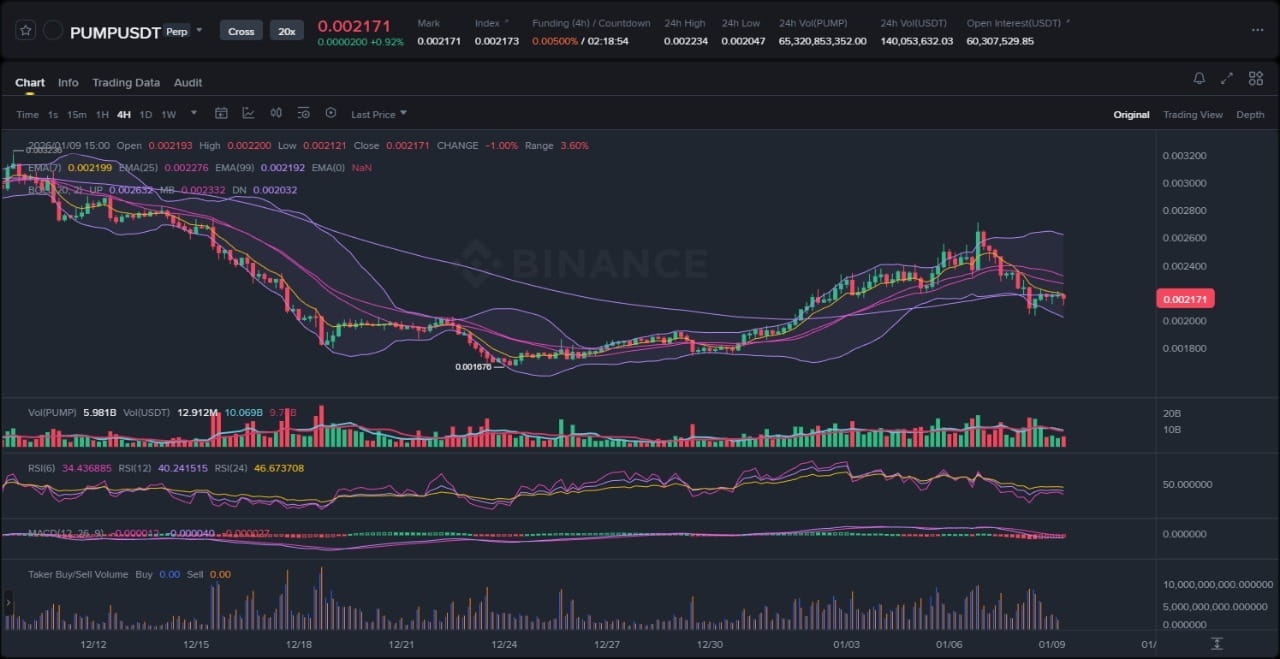Viewport: 1280px width, 659px height.
Task: Expand the PUMPUSDT pair selector arrow
Action: 199,30
